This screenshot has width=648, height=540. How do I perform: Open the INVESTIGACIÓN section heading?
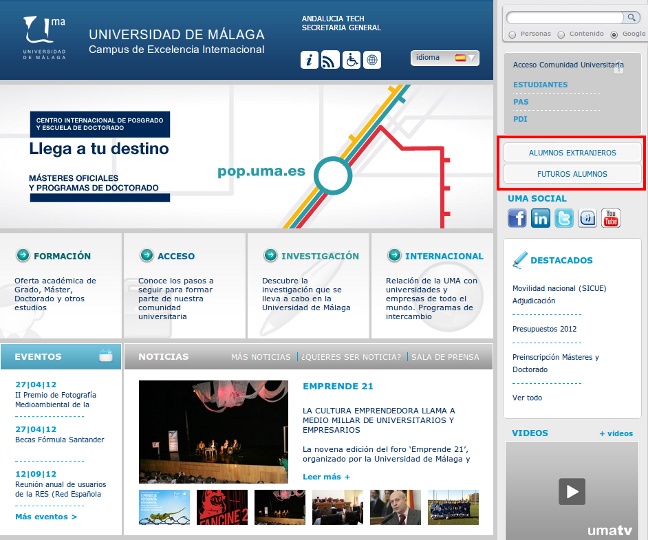[320, 256]
